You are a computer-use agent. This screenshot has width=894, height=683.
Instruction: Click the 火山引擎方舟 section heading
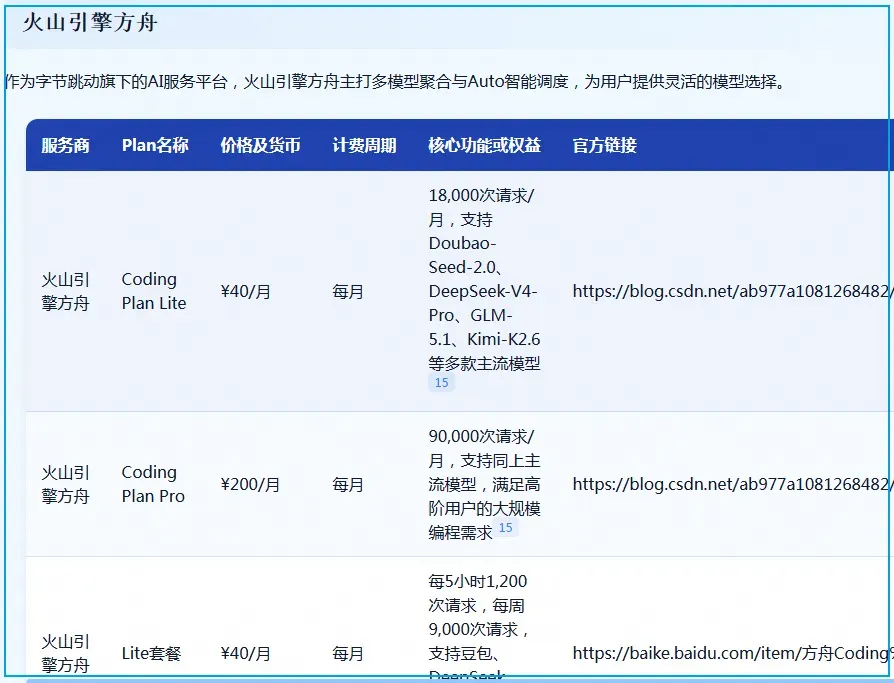pyautogui.click(x=90, y=23)
